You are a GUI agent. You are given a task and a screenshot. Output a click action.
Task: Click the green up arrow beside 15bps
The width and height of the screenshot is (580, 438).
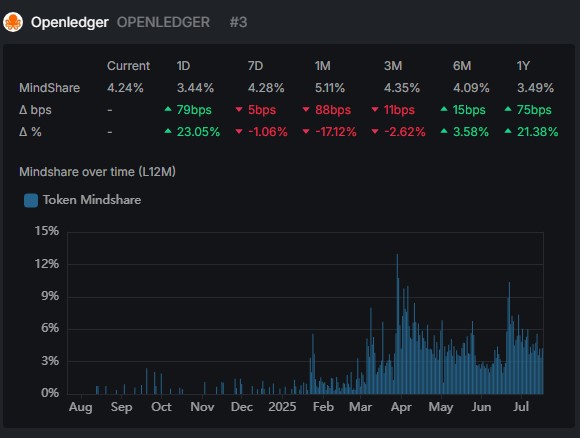pyautogui.click(x=444, y=109)
